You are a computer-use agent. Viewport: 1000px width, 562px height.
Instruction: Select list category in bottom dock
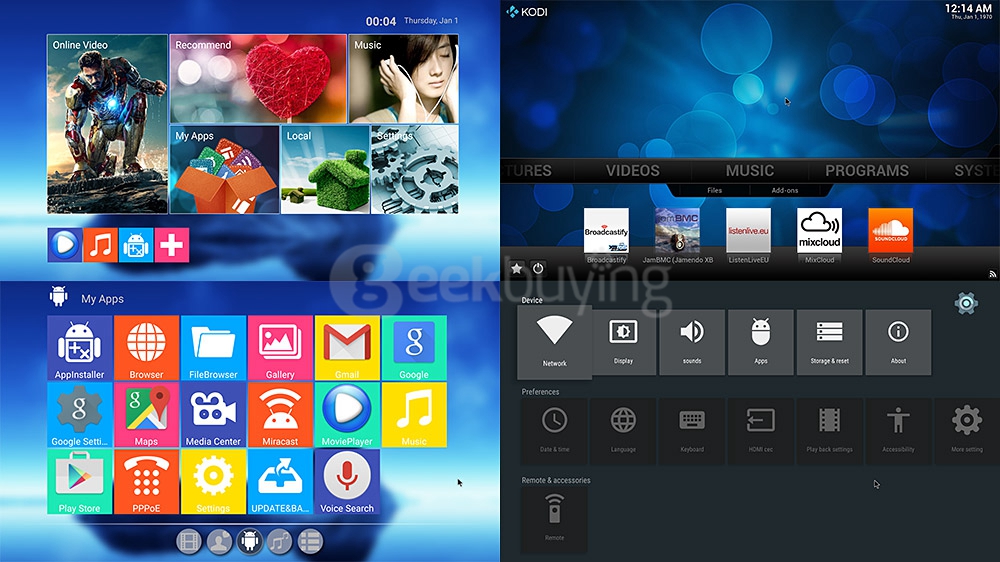coord(310,542)
